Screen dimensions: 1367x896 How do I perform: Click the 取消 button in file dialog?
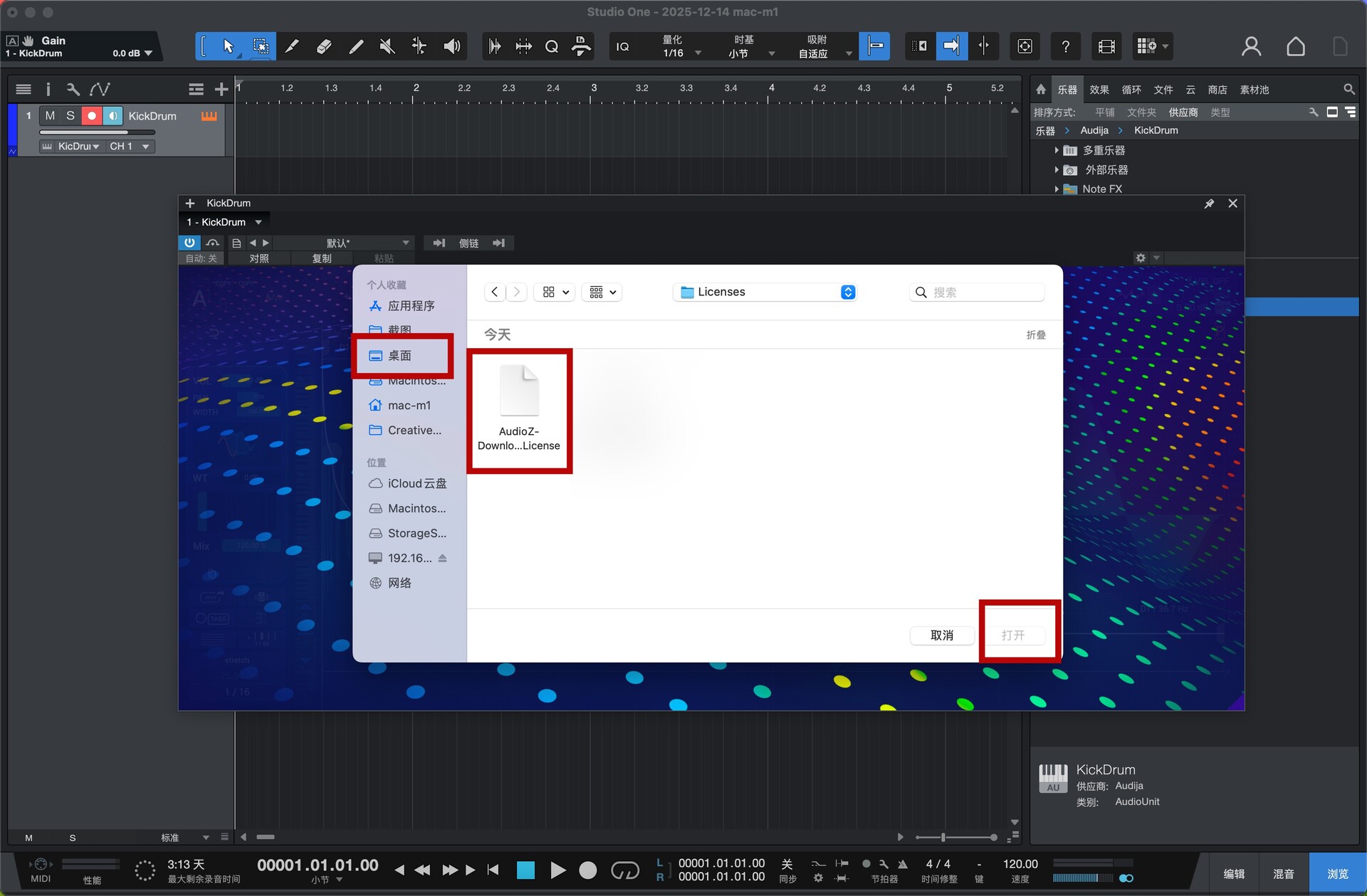tap(941, 635)
